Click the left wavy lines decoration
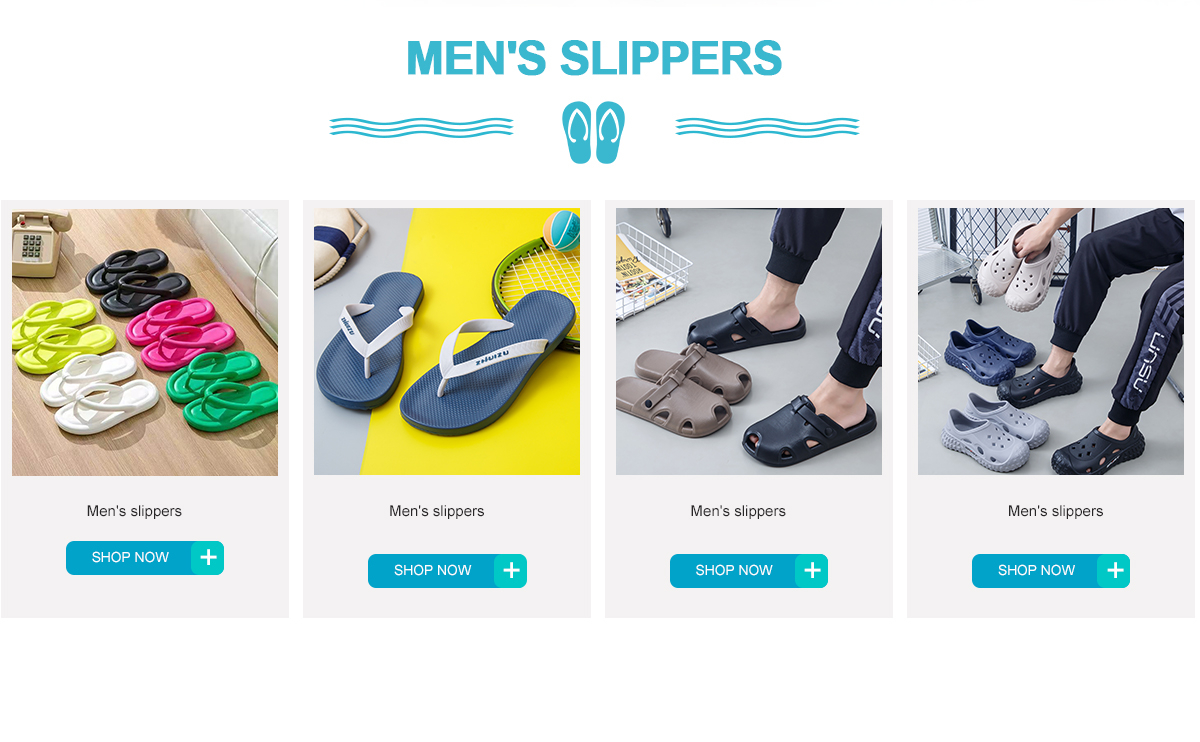 [421, 127]
